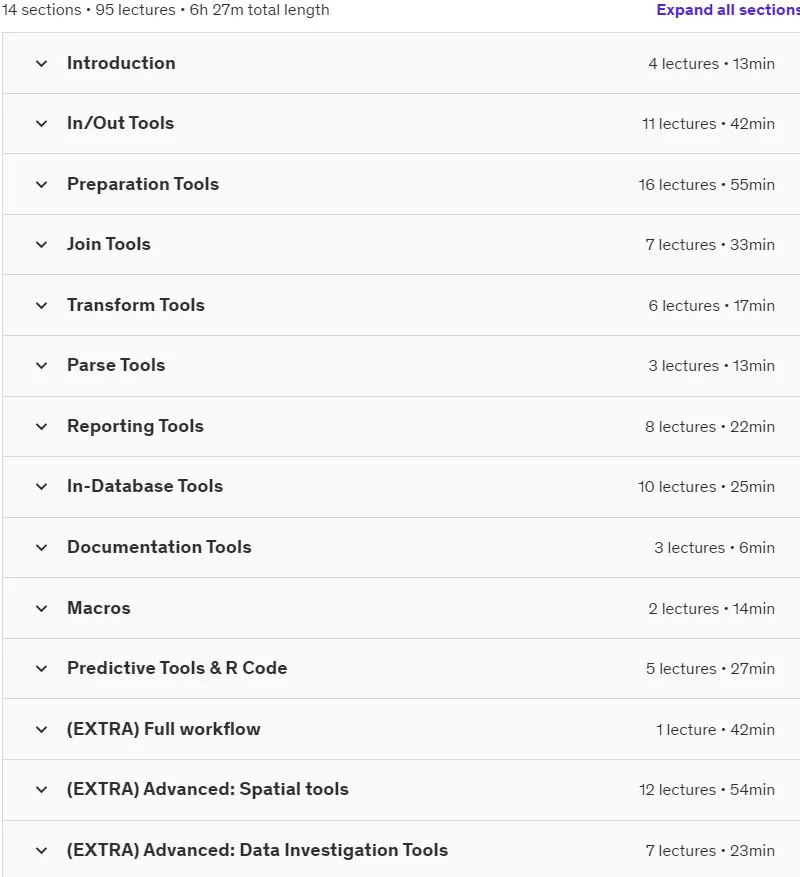Expand the Introduction section chevron

[41, 64]
